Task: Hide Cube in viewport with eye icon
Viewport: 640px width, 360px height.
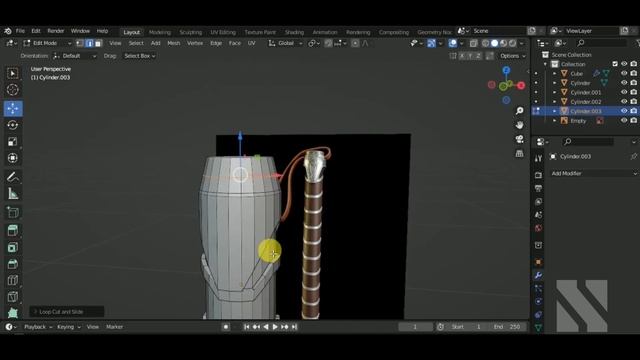Action: coord(624,73)
